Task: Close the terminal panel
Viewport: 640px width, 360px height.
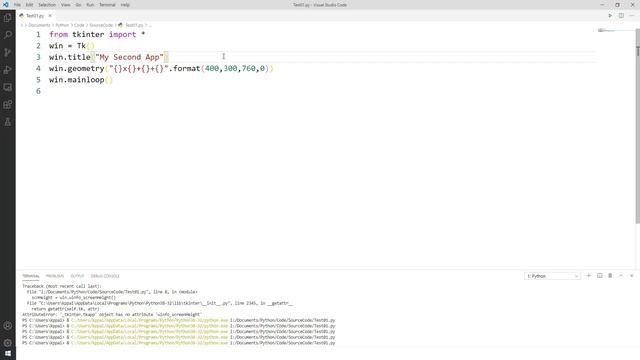Action: point(631,276)
